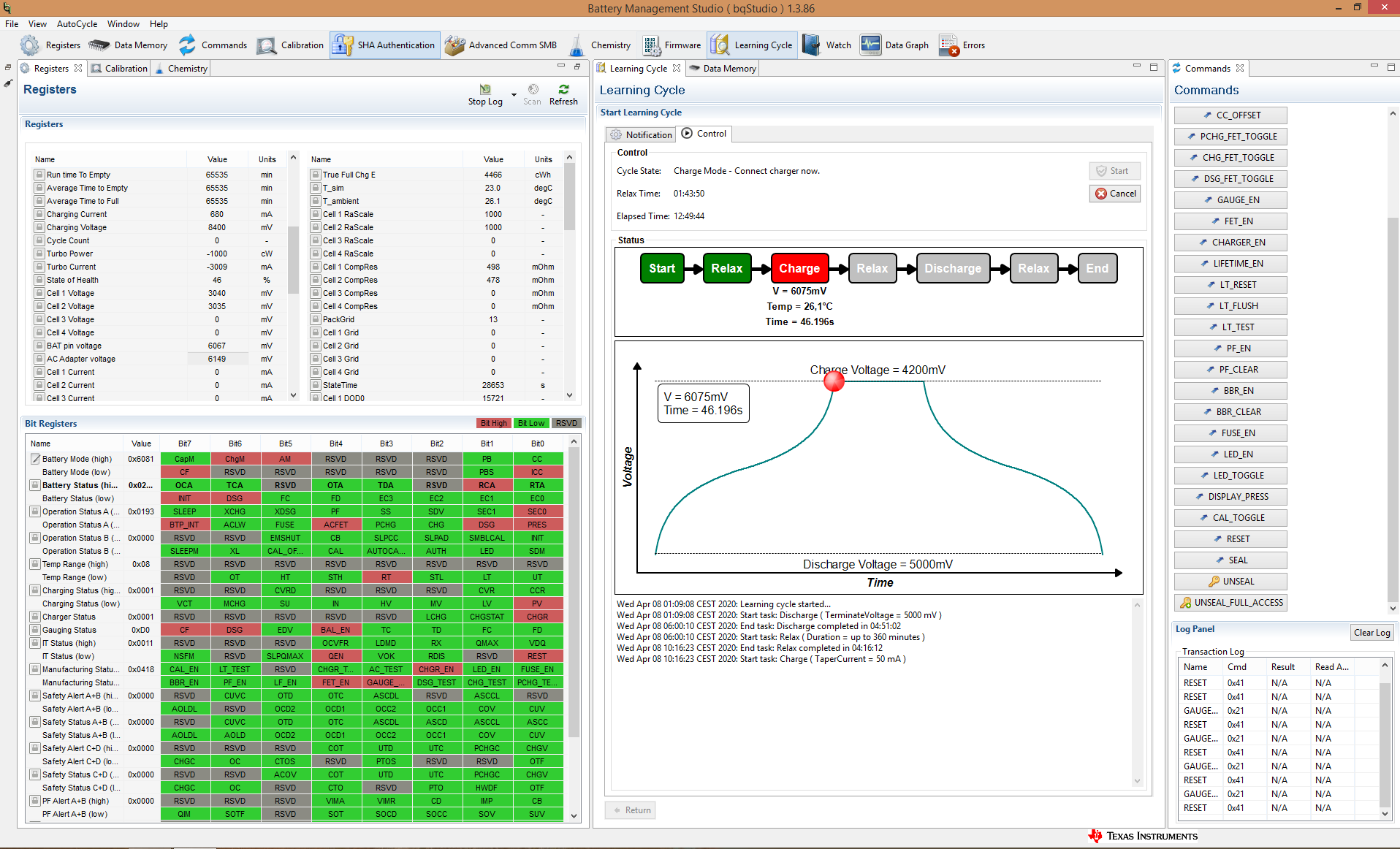Toggle the Battery Status bit register row
Screen dimensions: 1400x849
[x=34, y=485]
